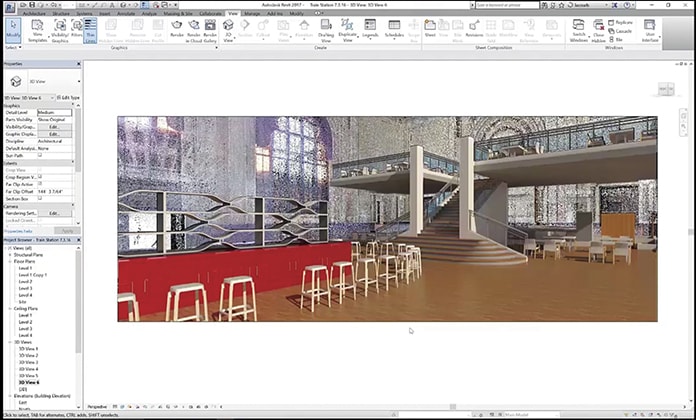Image resolution: width=696 pixels, height=420 pixels.
Task: Enable the Section Box checkbox
Action: pyautogui.click(x=40, y=198)
